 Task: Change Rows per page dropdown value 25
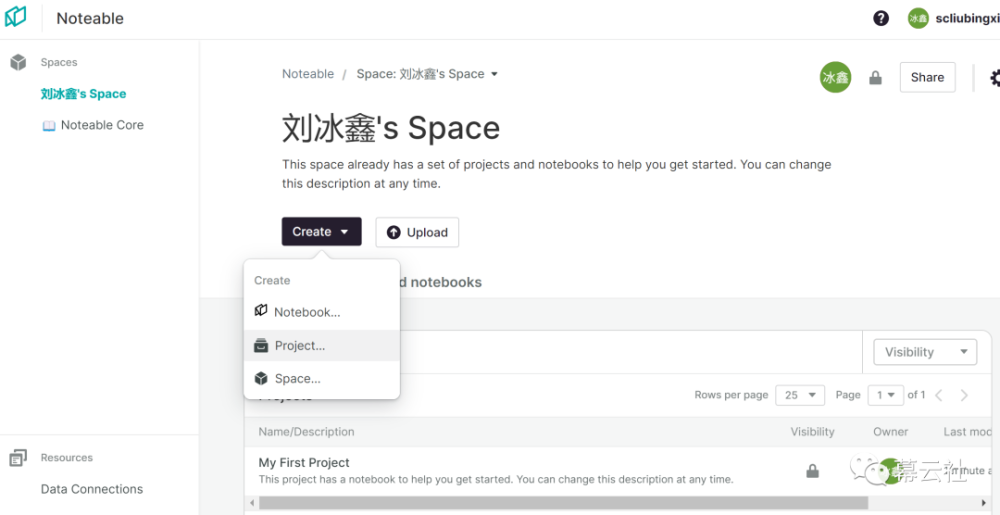(x=800, y=395)
